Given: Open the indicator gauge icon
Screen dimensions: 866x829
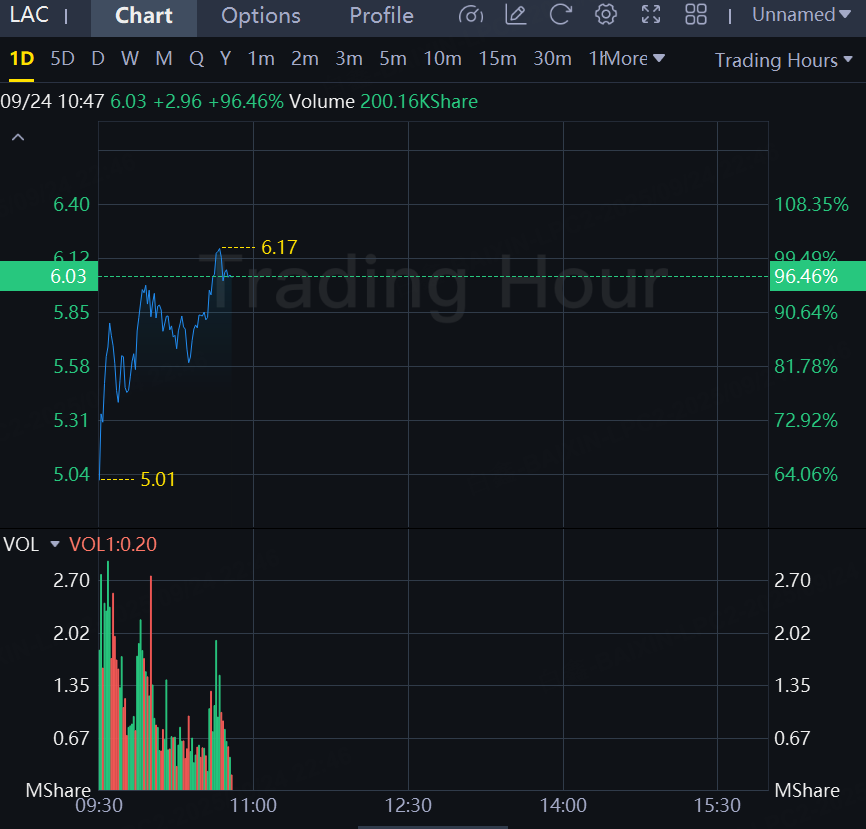Looking at the screenshot, I should [x=471, y=15].
